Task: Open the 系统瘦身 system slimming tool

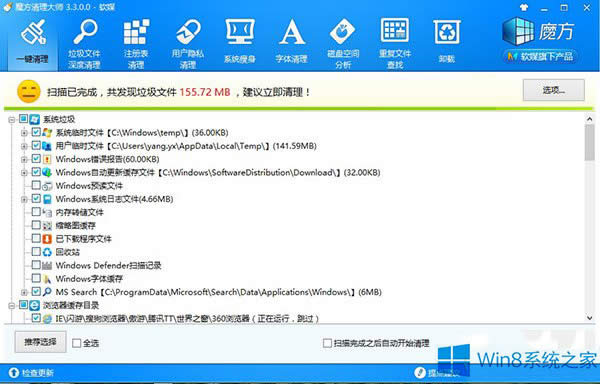Action: (x=240, y=41)
